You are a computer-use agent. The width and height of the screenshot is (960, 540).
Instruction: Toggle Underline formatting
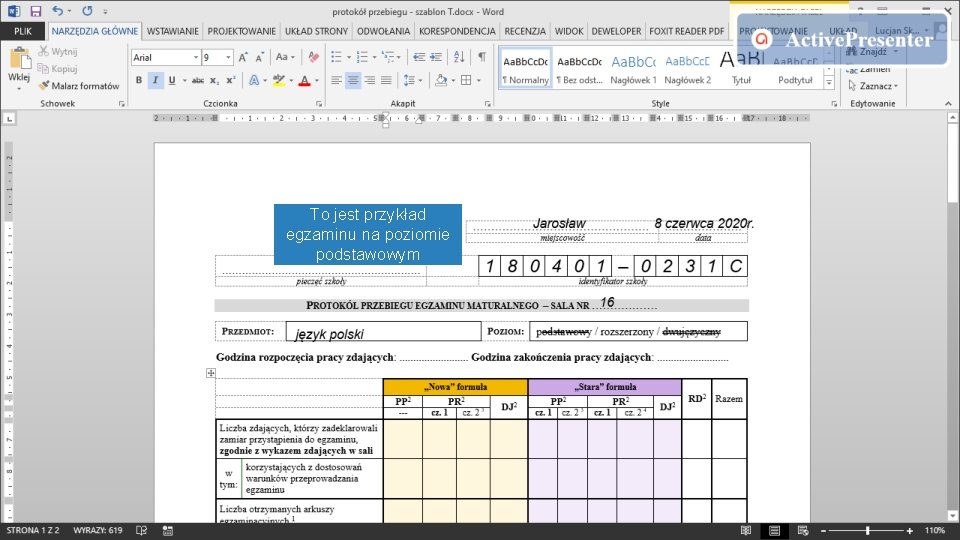point(172,80)
